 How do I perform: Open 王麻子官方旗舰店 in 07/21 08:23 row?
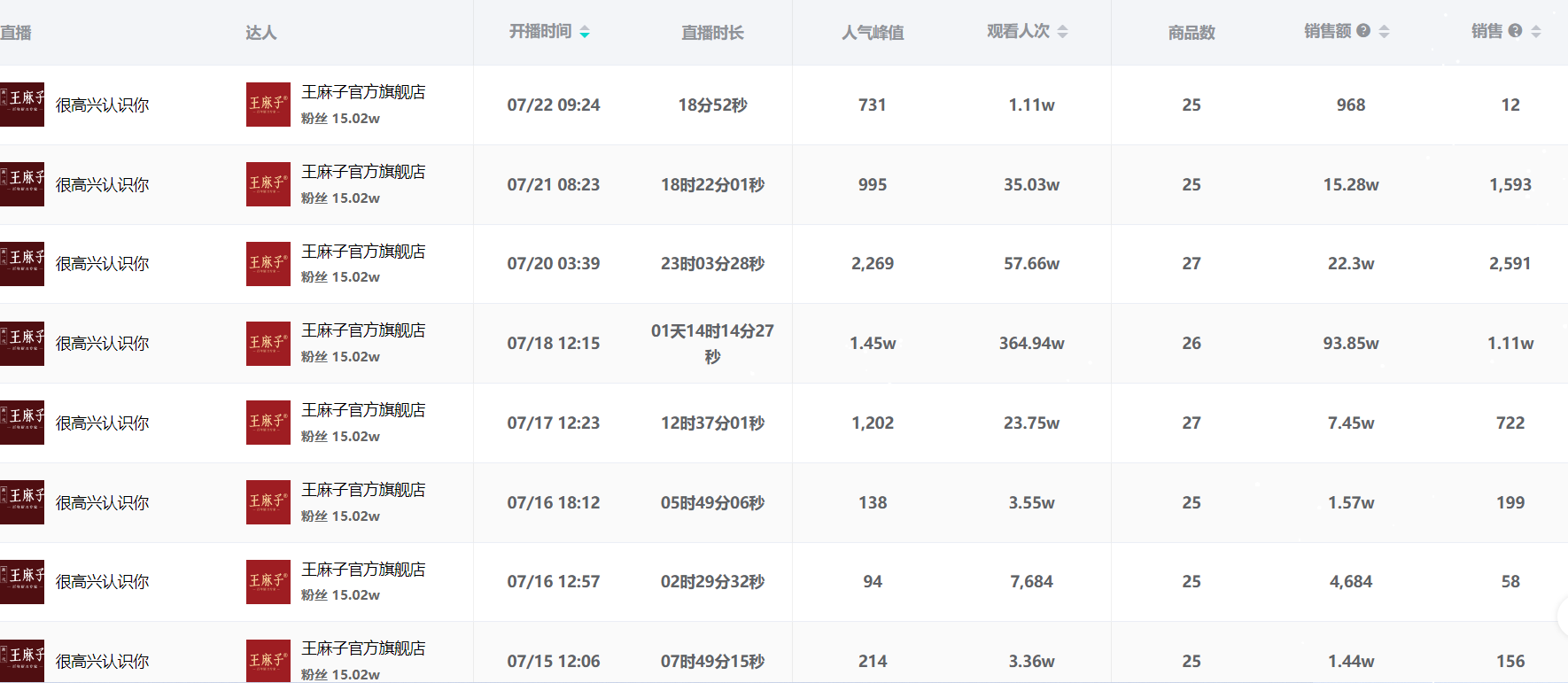(x=363, y=172)
